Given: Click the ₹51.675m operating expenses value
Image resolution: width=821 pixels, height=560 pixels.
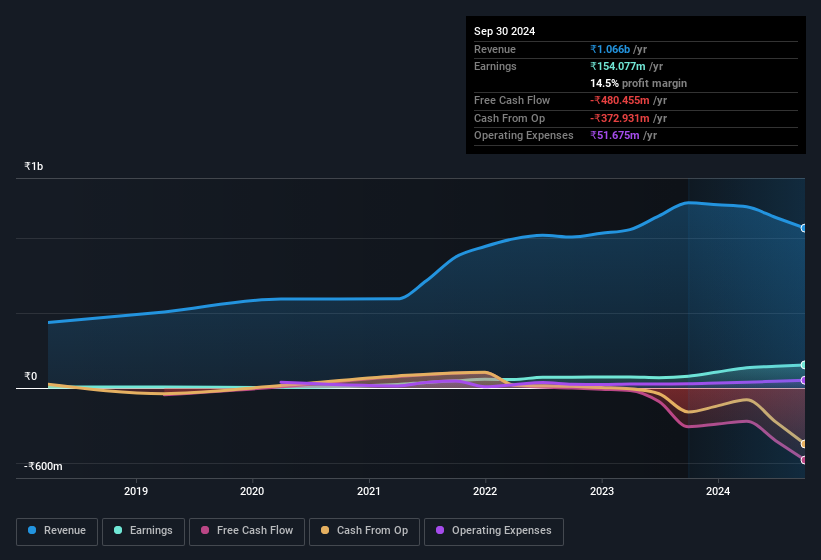Looking at the screenshot, I should click(x=615, y=135).
